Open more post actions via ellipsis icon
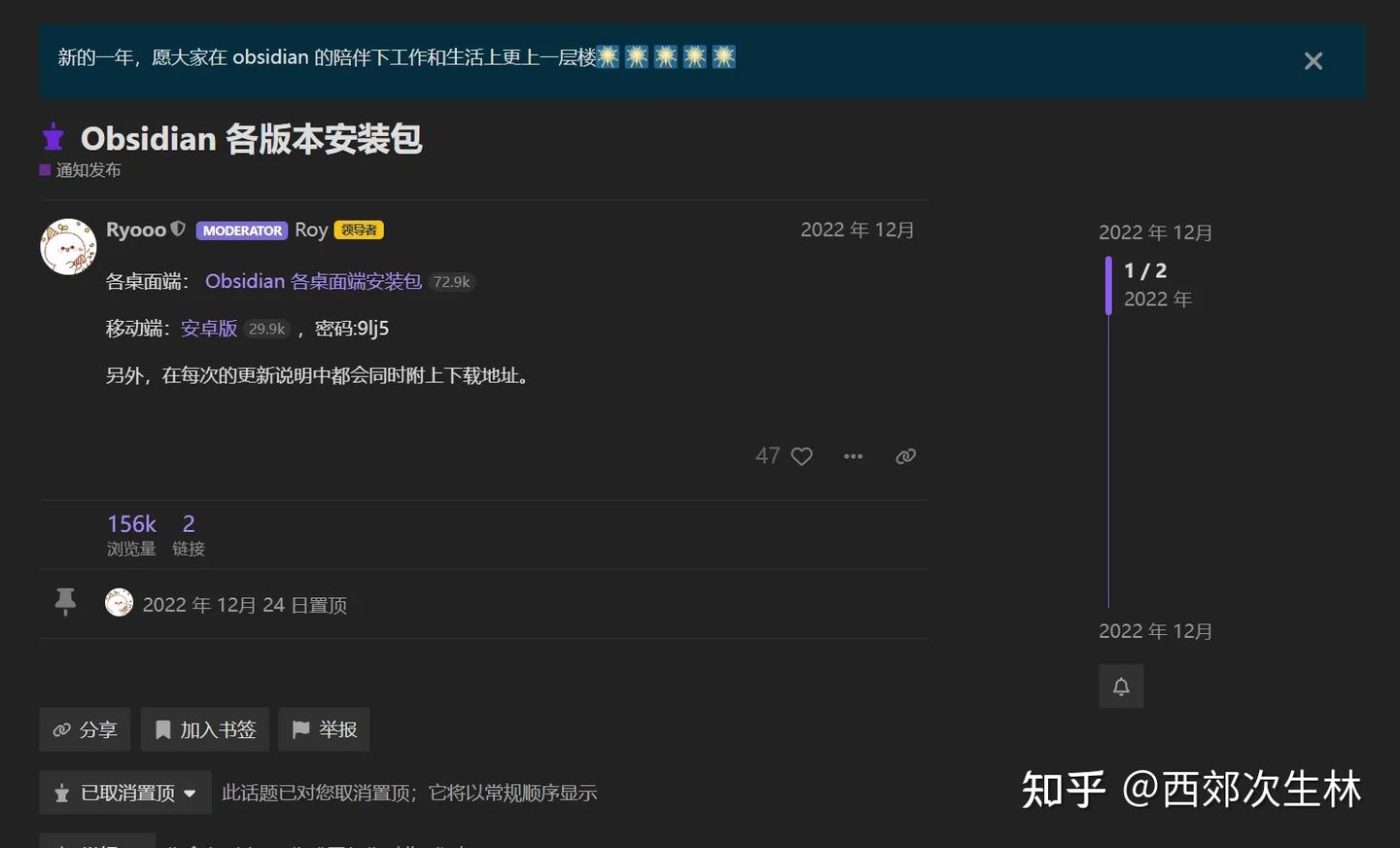The height and width of the screenshot is (848, 1400). point(853,455)
